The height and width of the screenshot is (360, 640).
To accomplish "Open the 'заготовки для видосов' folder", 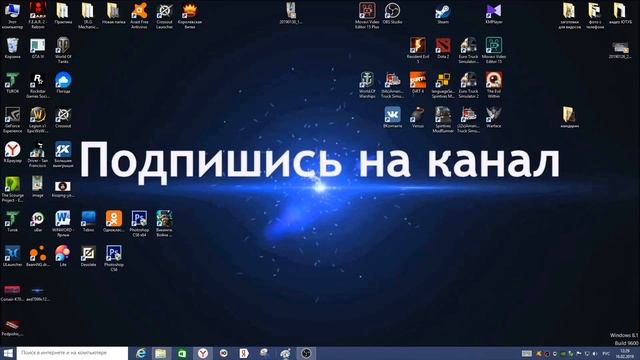I will click(569, 16).
